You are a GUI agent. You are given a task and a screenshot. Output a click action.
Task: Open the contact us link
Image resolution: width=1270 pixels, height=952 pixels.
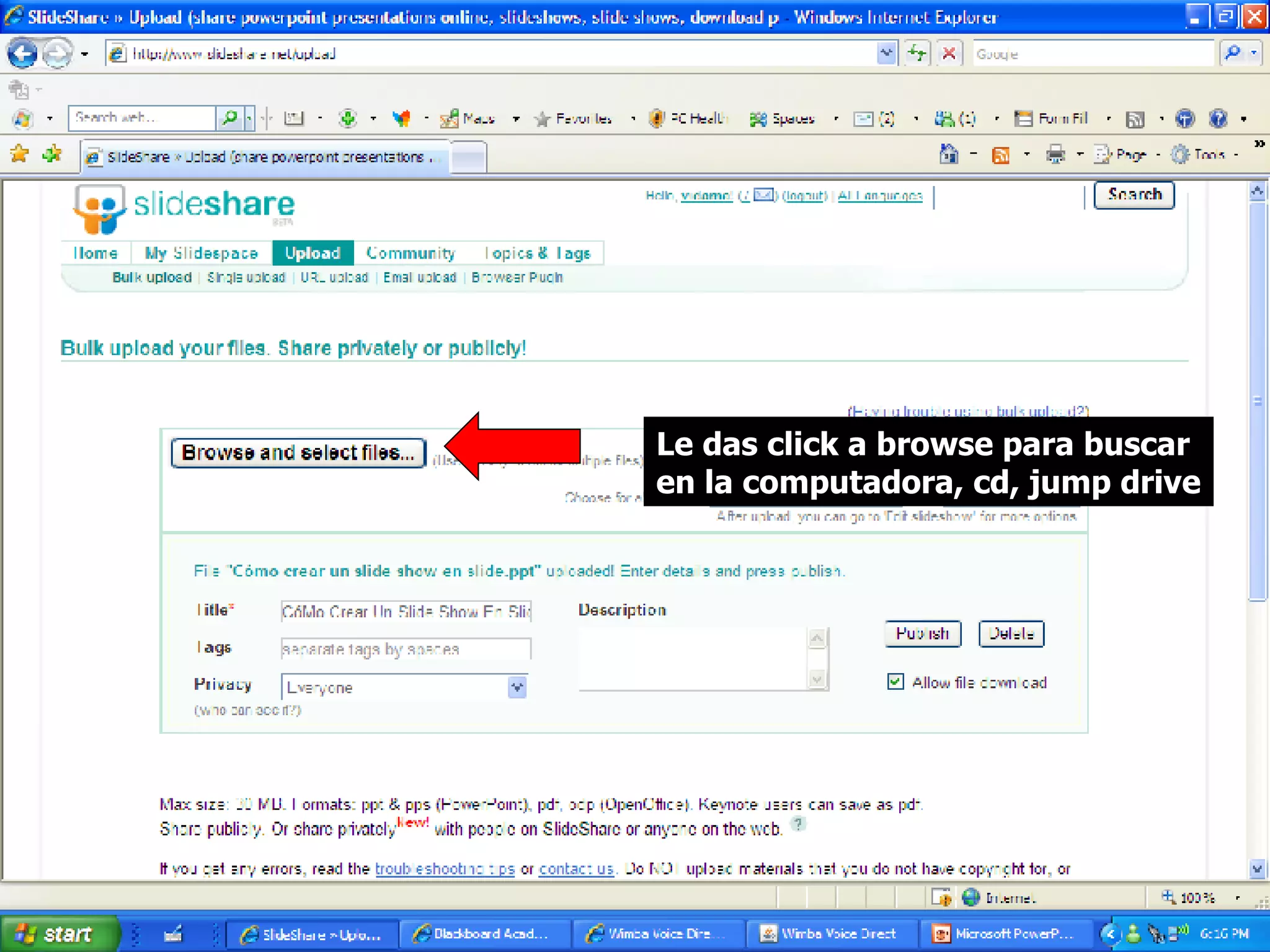[576, 869]
